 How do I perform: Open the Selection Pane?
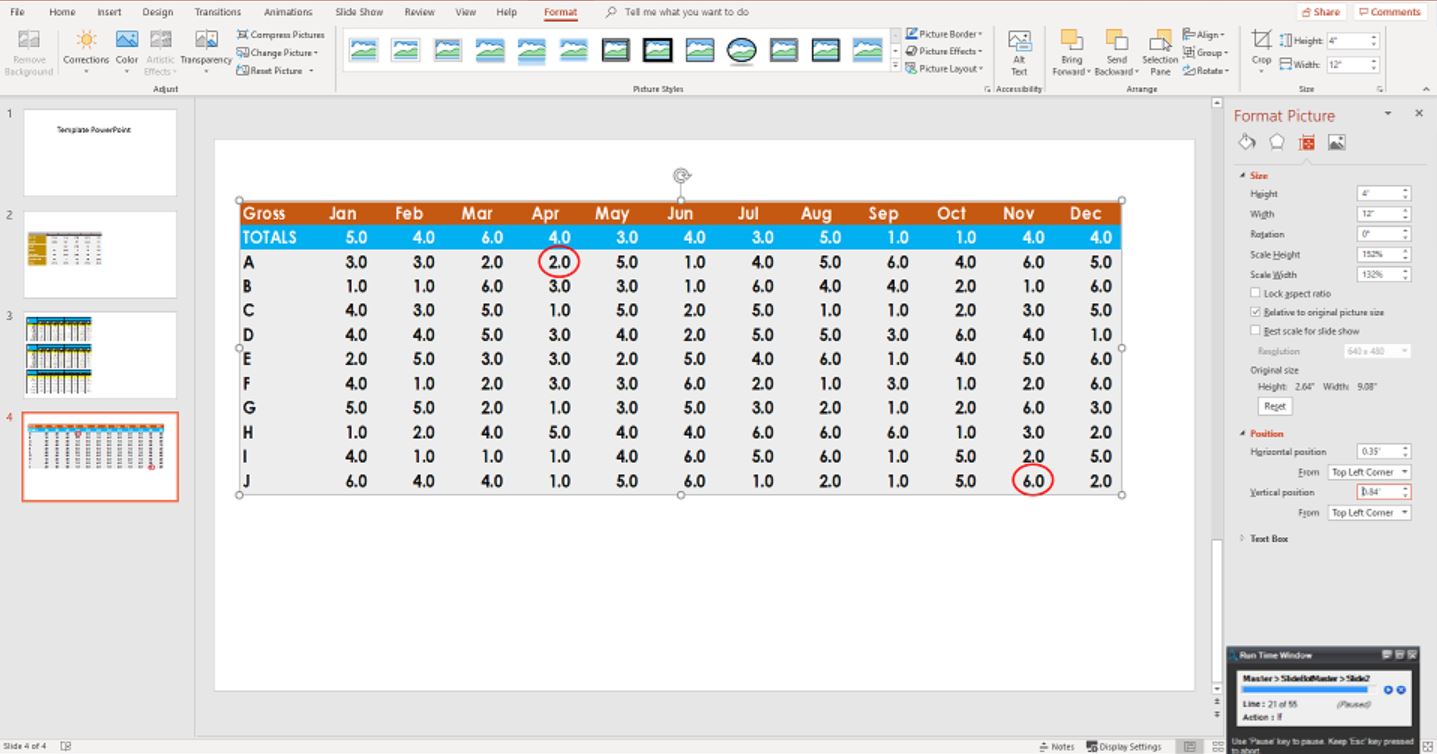tap(1160, 52)
